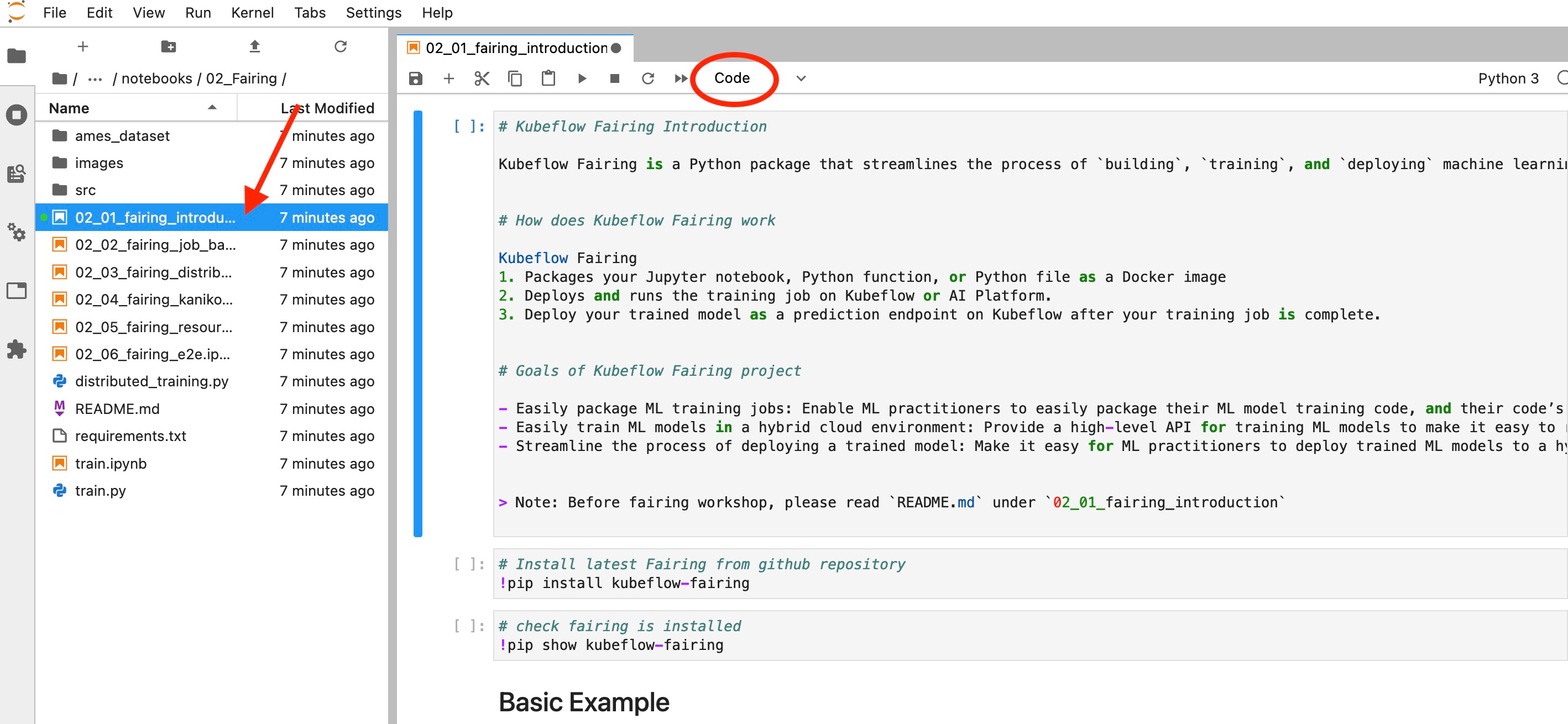Click the Upload Files icon
The image size is (1568, 724).
[x=254, y=46]
